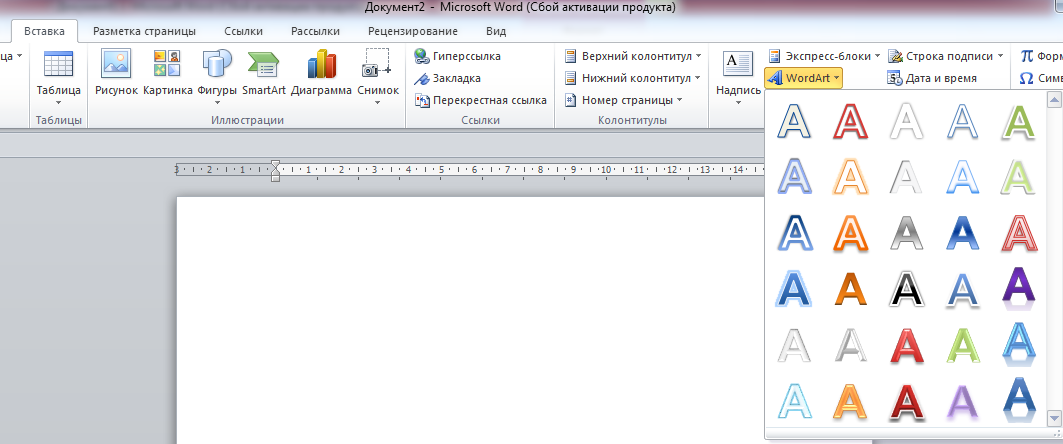The height and width of the screenshot is (444, 1063).
Task: Open the Рецензирование tab
Action: tap(413, 31)
